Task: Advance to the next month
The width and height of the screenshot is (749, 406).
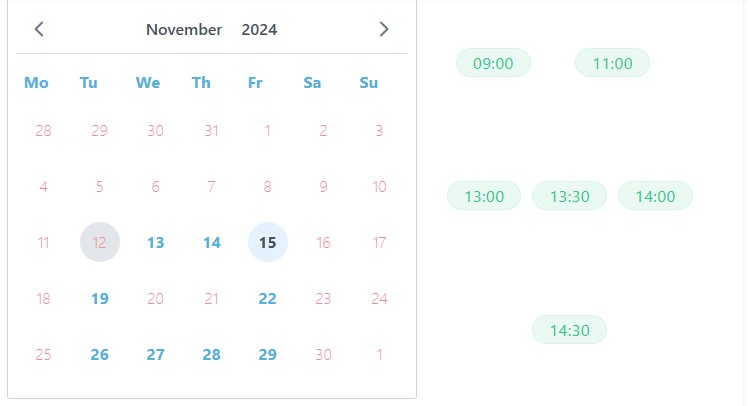Action: click(384, 29)
